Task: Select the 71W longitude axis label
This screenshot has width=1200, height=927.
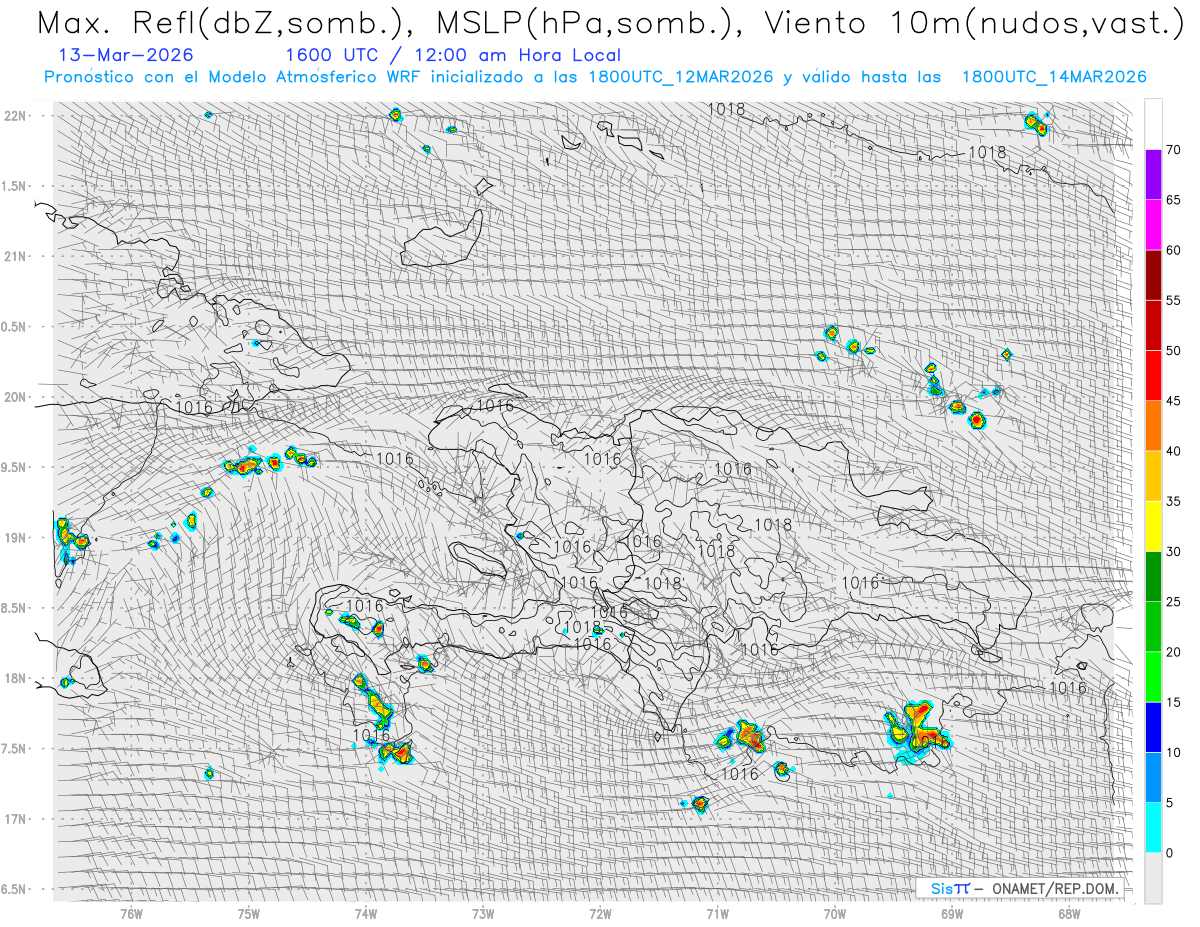Action: click(717, 913)
